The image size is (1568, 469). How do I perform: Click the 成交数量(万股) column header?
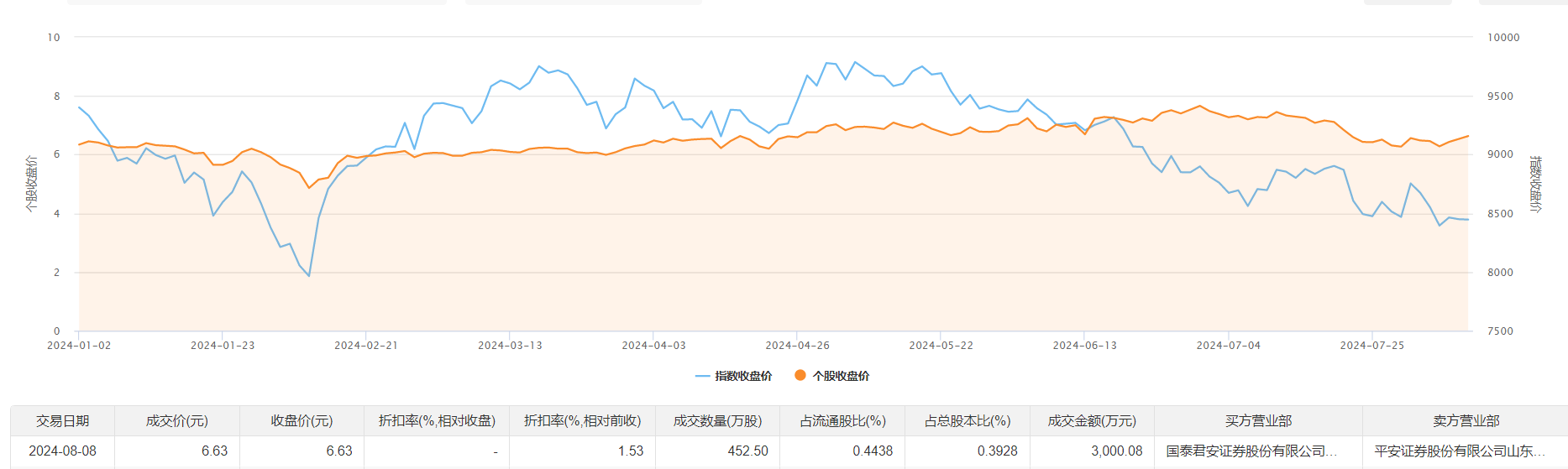click(717, 420)
